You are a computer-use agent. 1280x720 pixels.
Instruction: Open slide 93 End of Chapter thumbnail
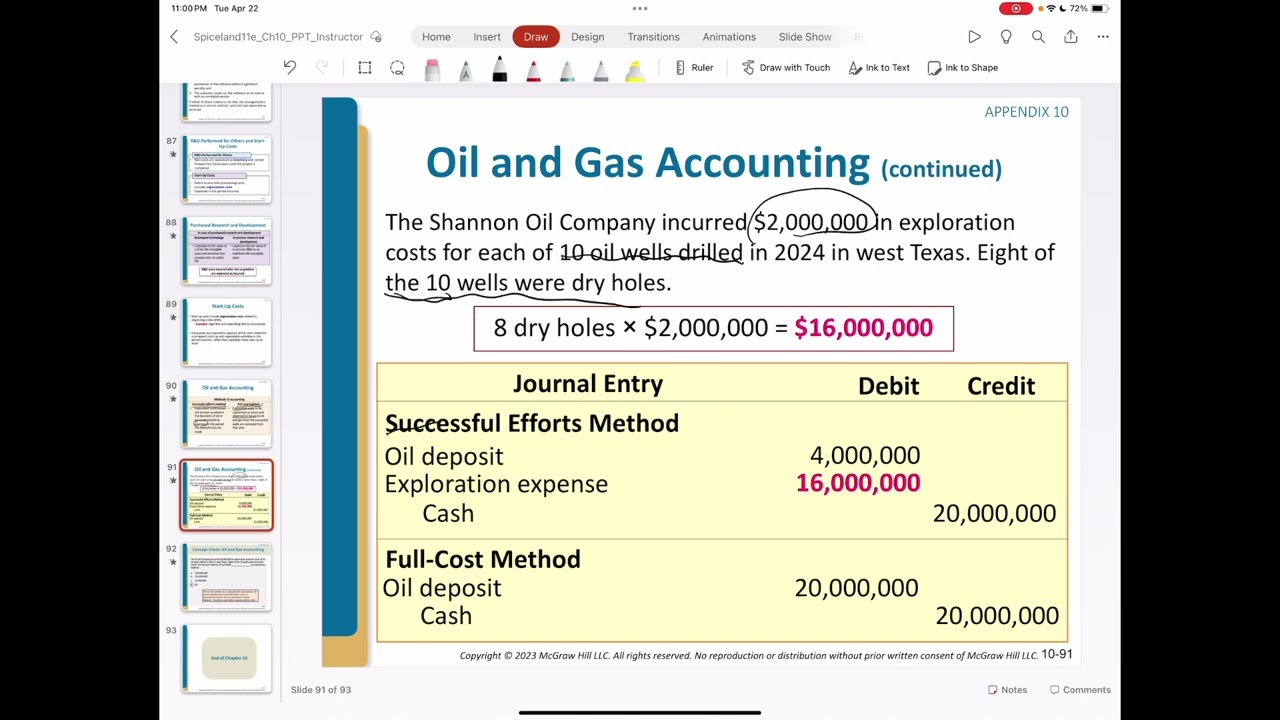(226, 658)
